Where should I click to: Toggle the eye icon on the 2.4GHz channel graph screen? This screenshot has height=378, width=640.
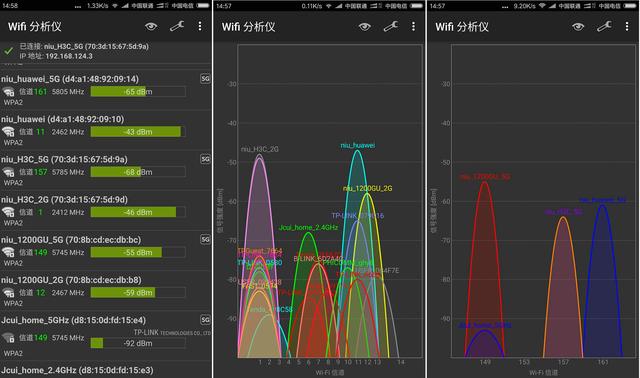pyautogui.click(x=364, y=27)
